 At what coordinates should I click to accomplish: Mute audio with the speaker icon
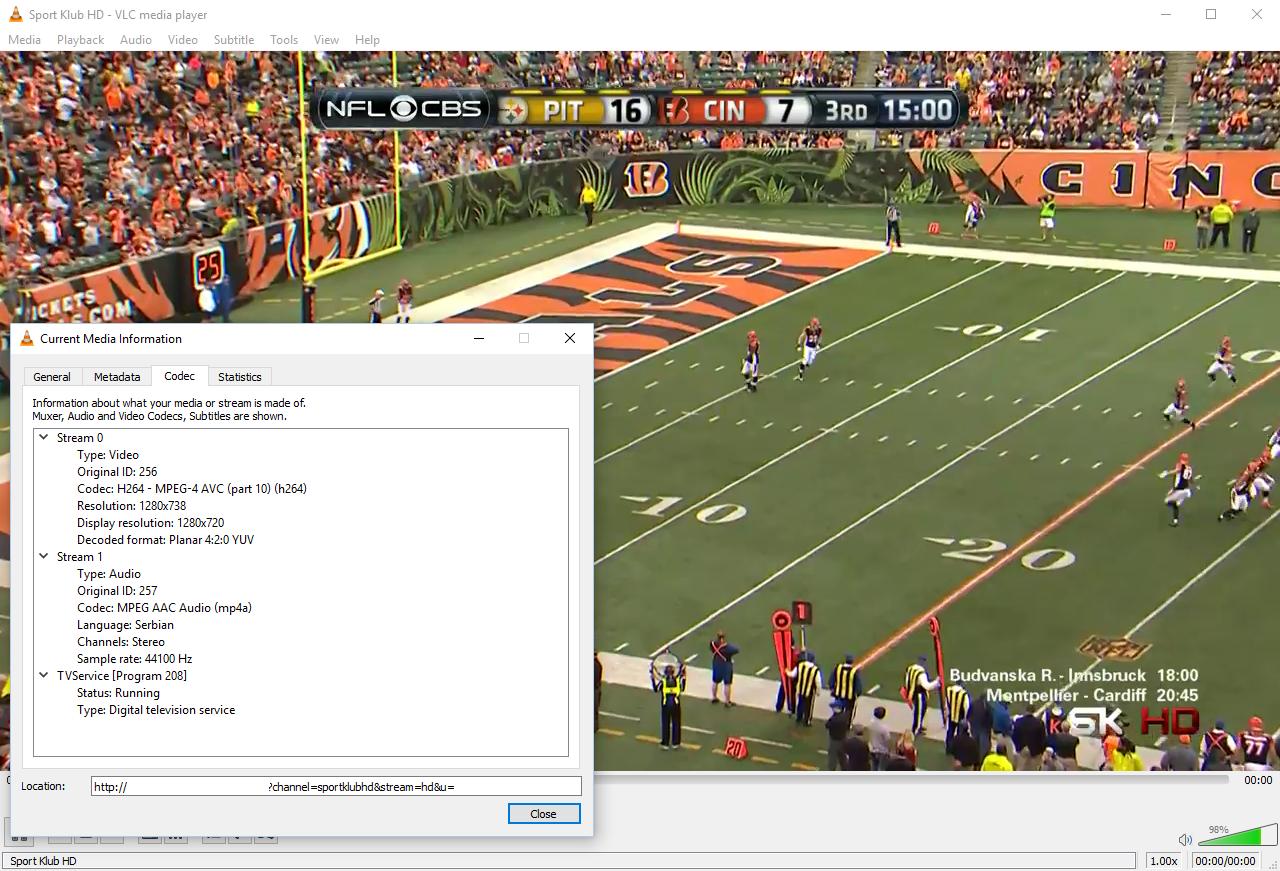point(1185,840)
